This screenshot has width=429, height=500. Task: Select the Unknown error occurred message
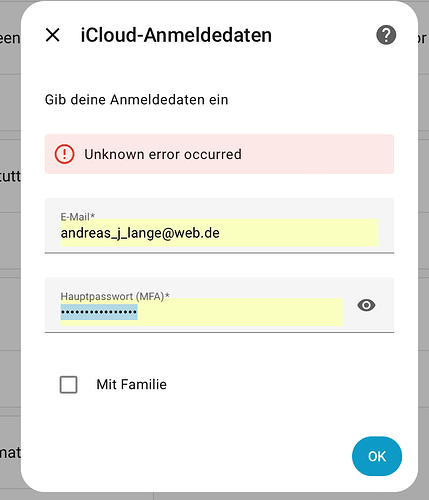pos(163,154)
